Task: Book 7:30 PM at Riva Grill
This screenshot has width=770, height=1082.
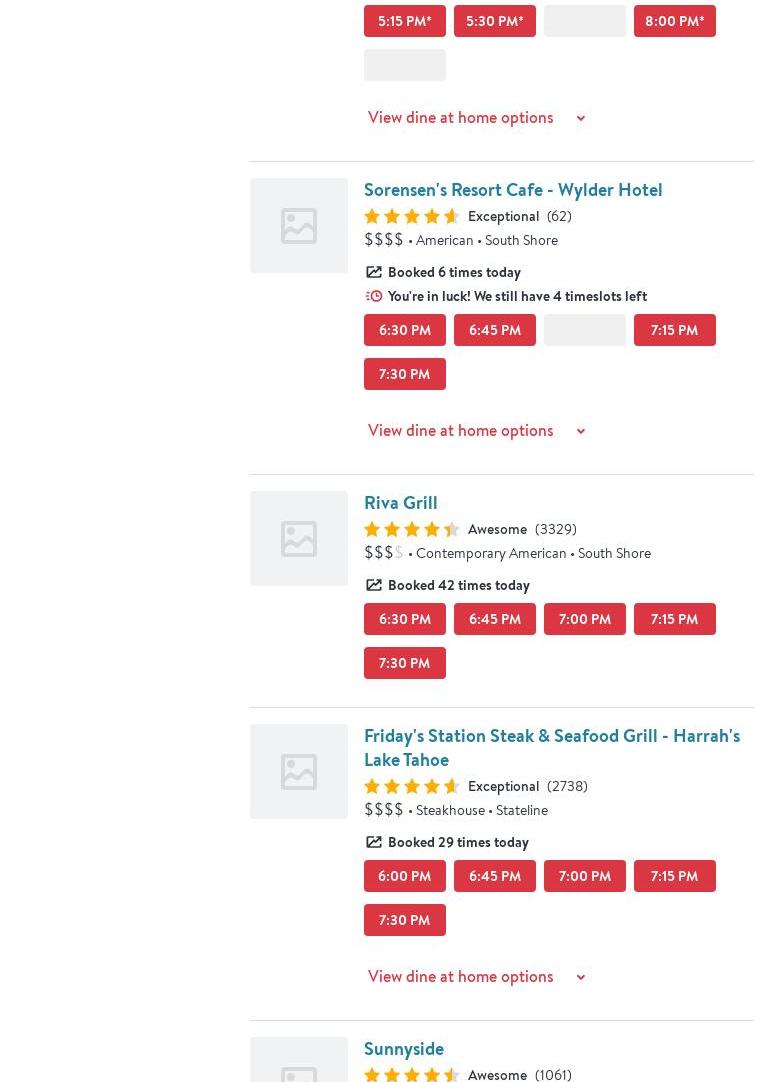Action: pyautogui.click(x=404, y=663)
